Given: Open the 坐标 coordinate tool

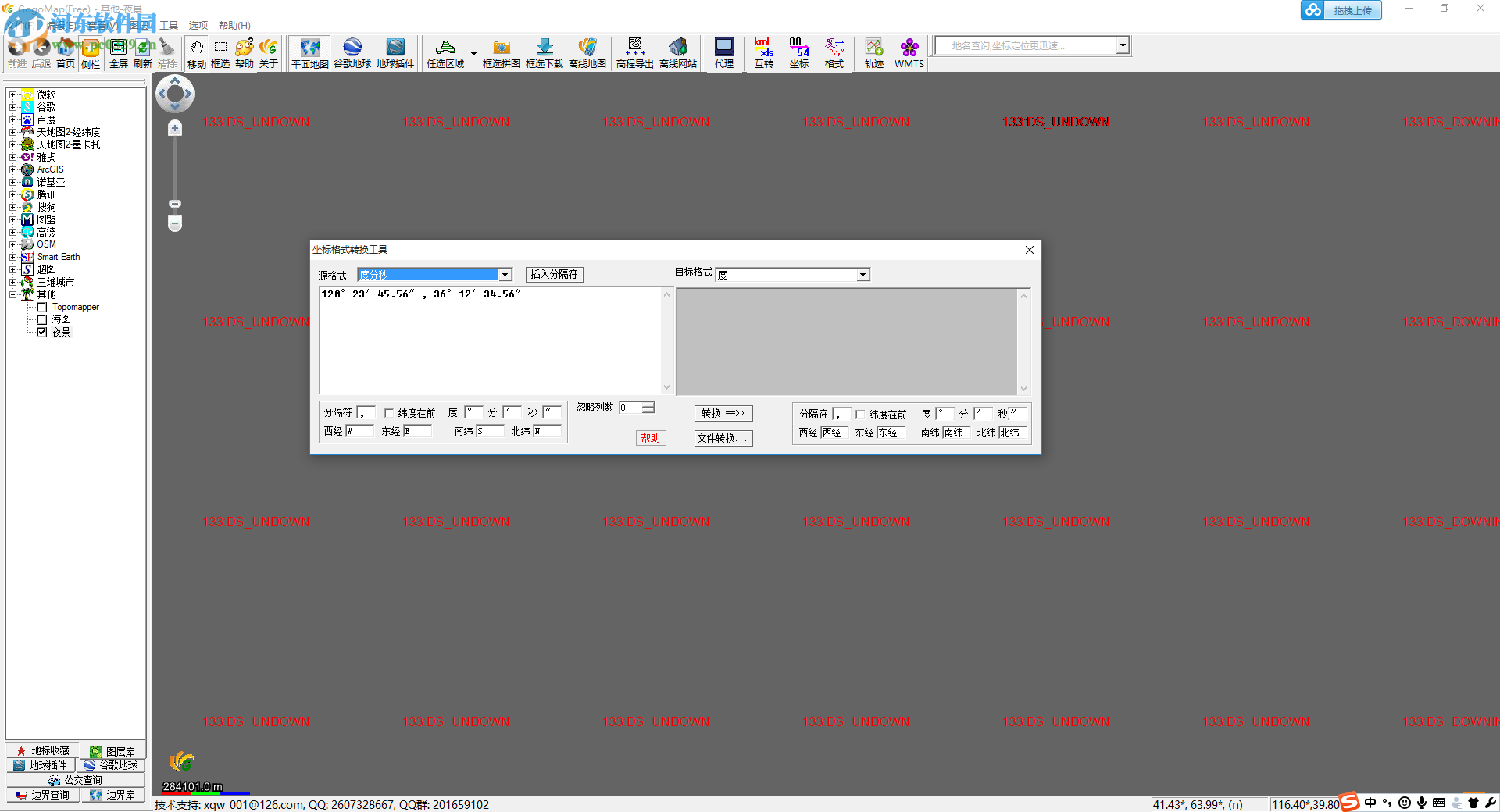Looking at the screenshot, I should (799, 54).
